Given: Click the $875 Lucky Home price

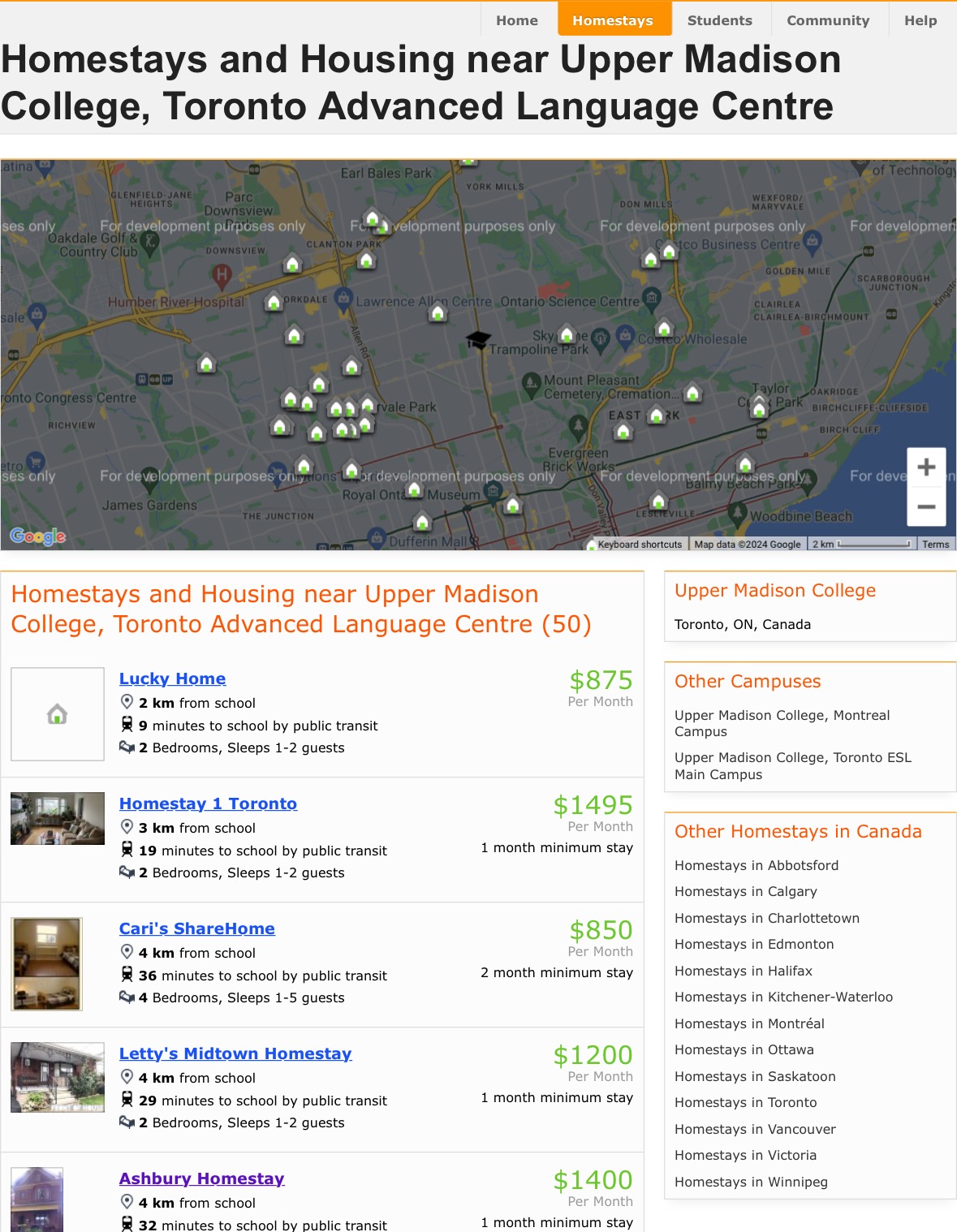Looking at the screenshot, I should [601, 680].
